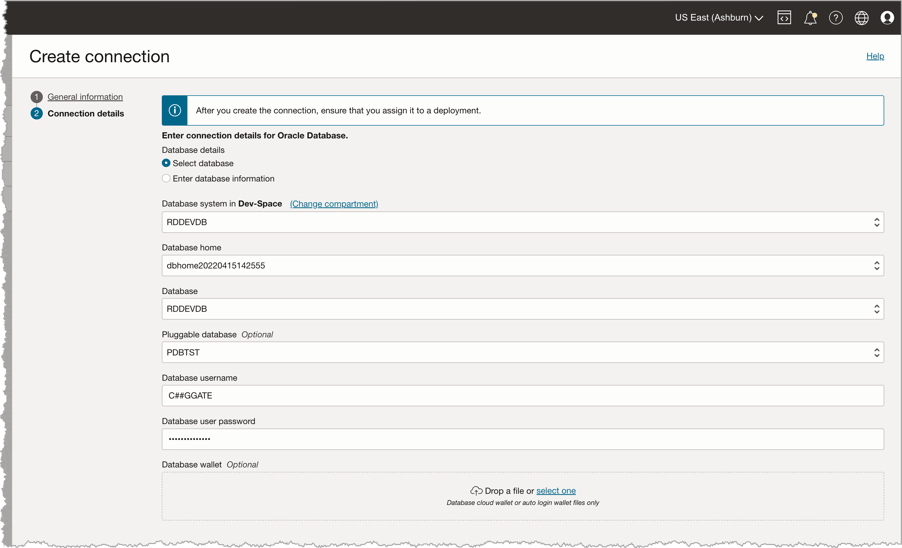
Task: Expand the Database system dropdown RDDEVDB
Action: coord(522,222)
